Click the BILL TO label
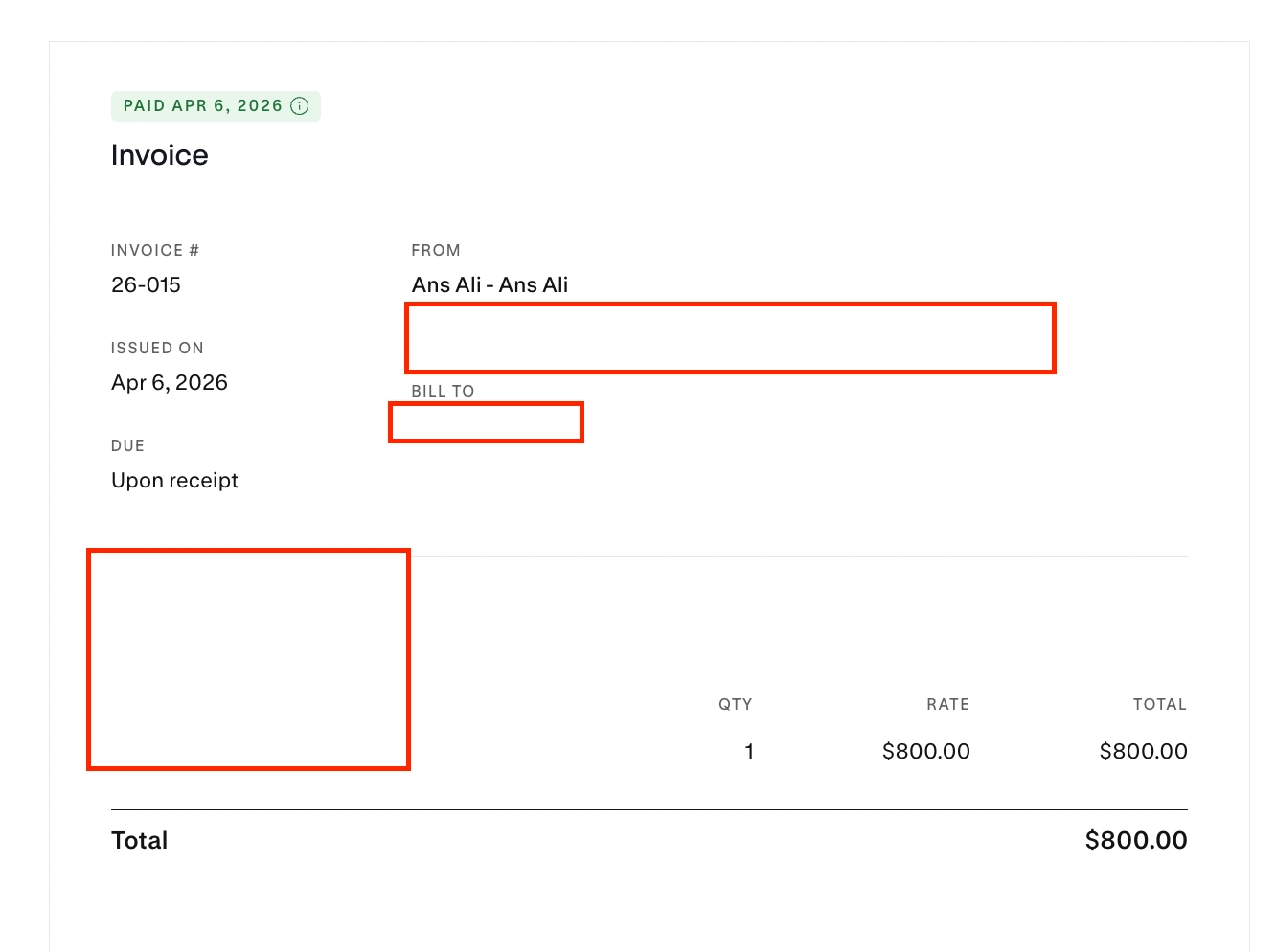 (x=443, y=391)
